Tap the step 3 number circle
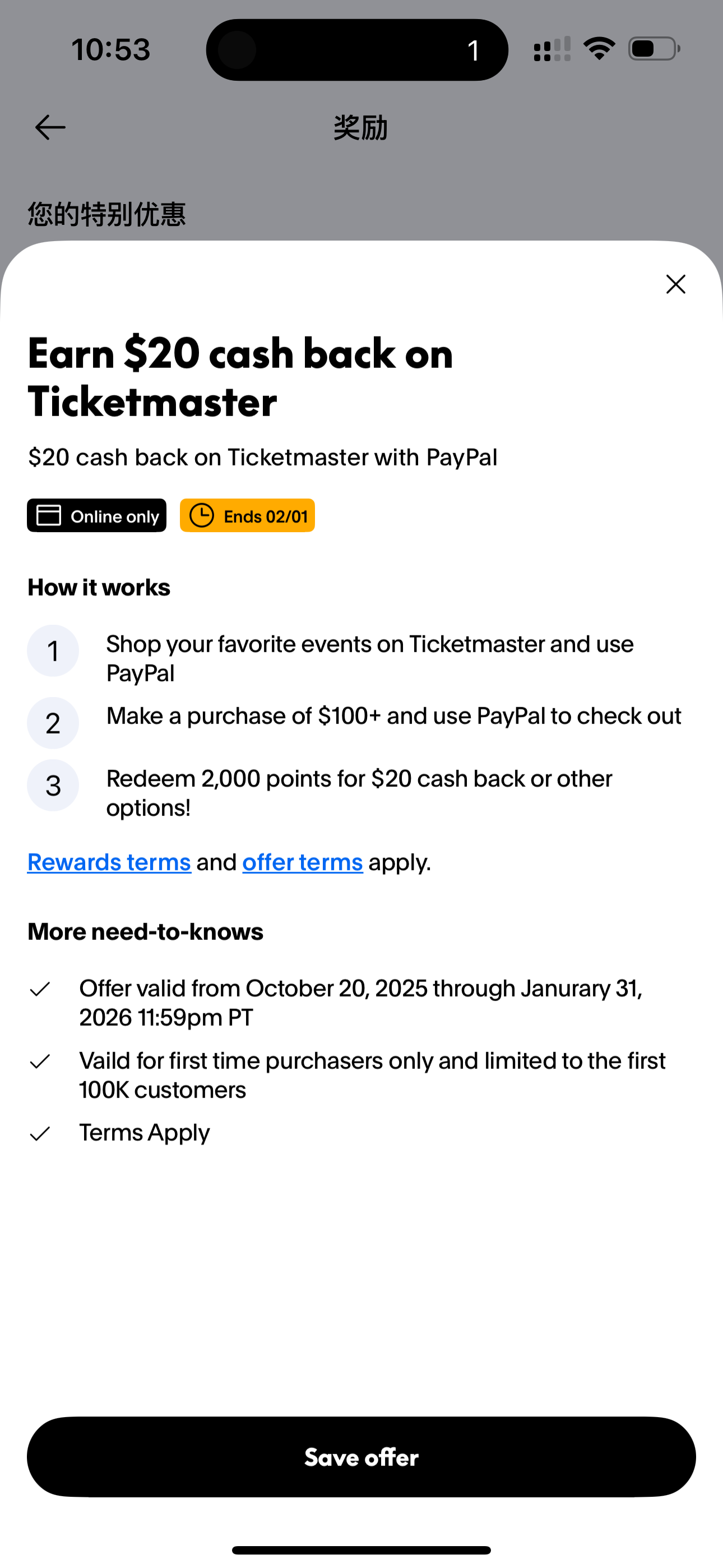This screenshot has height=1568, width=723. coord(53,785)
